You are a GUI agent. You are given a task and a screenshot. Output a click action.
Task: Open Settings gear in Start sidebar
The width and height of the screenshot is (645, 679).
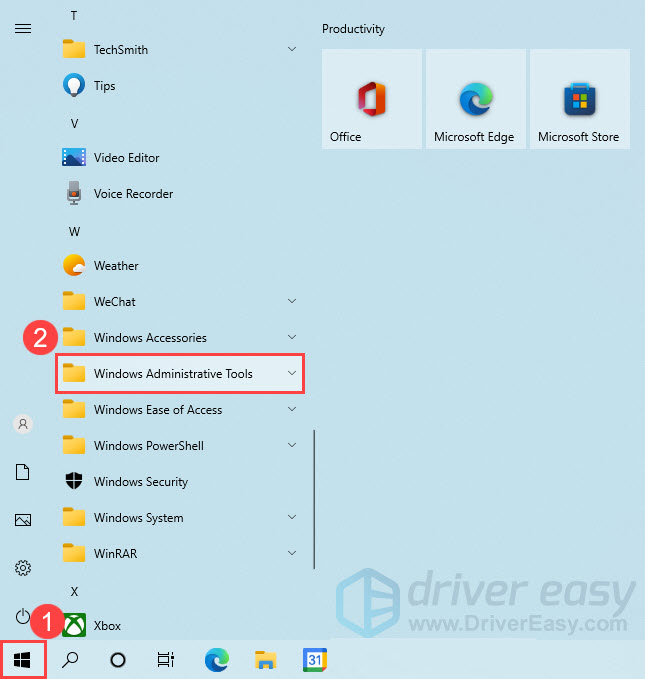[x=23, y=568]
